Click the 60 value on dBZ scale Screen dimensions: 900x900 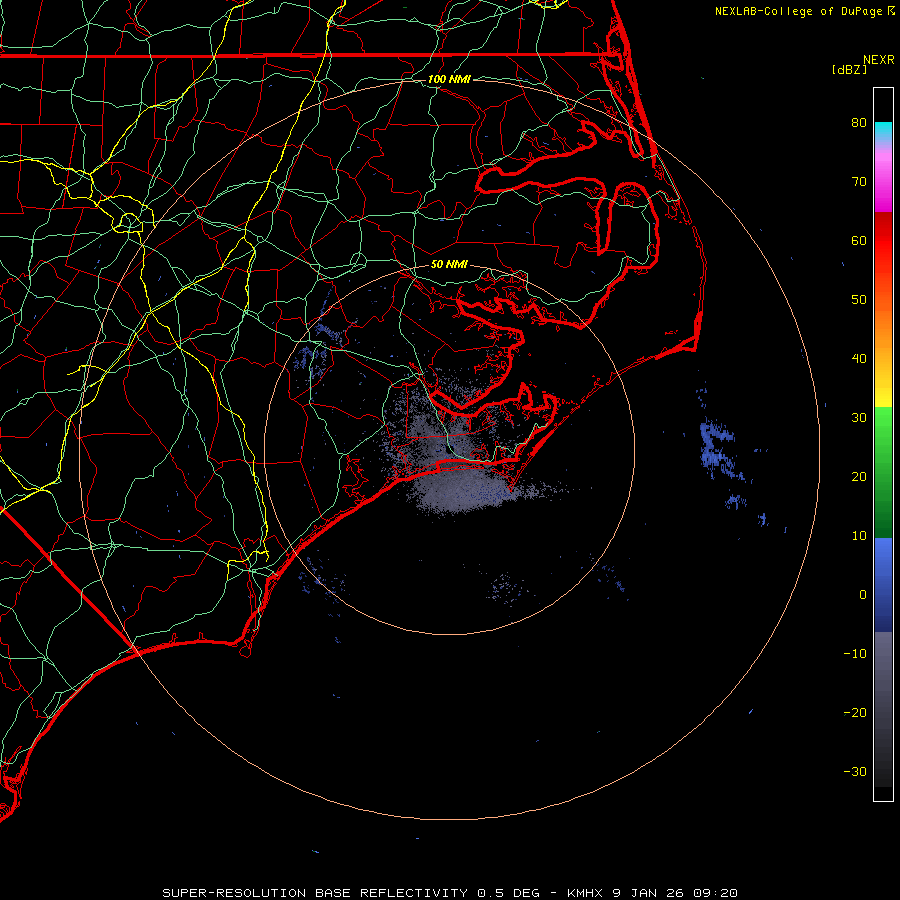coord(859,240)
